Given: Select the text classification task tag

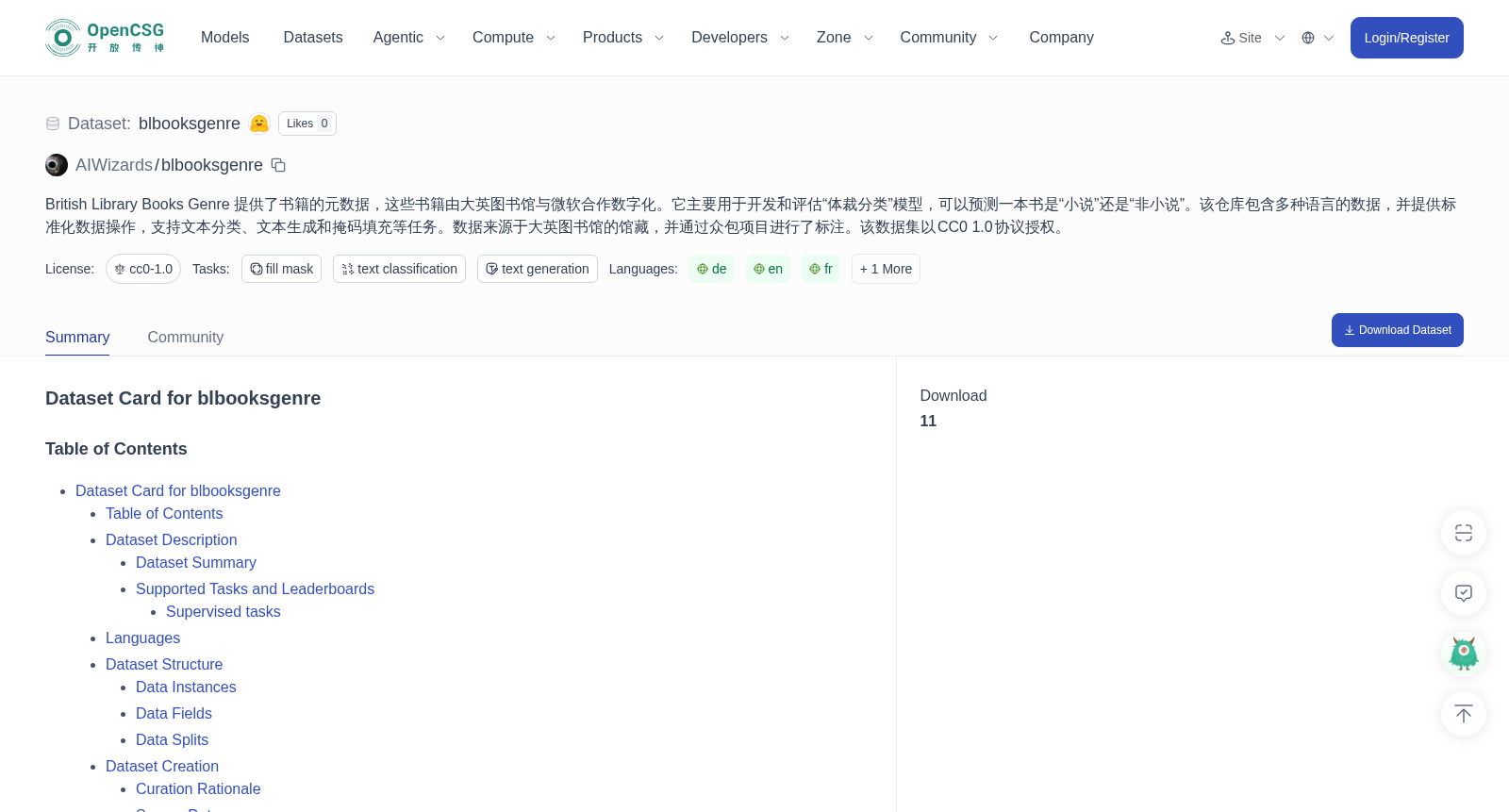Looking at the screenshot, I should point(399,269).
